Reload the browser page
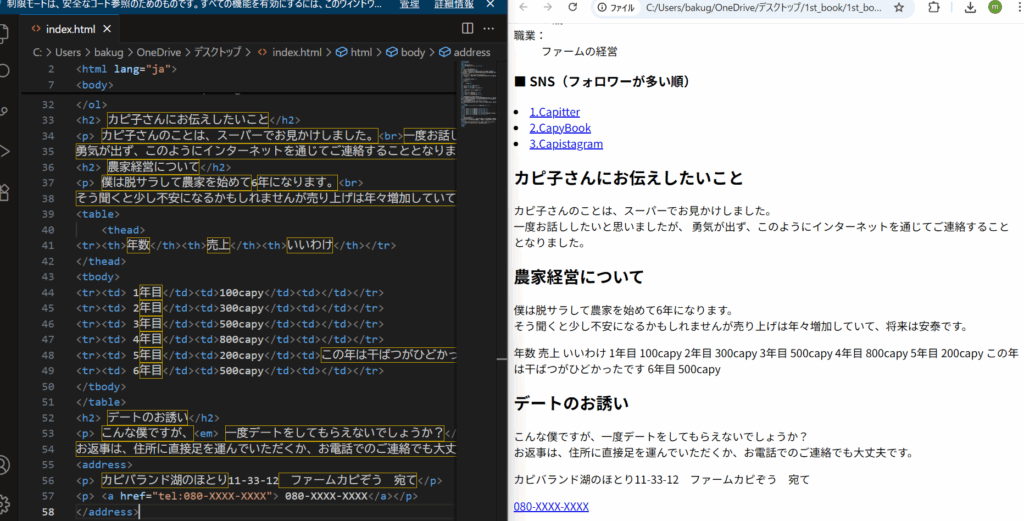 572,8
